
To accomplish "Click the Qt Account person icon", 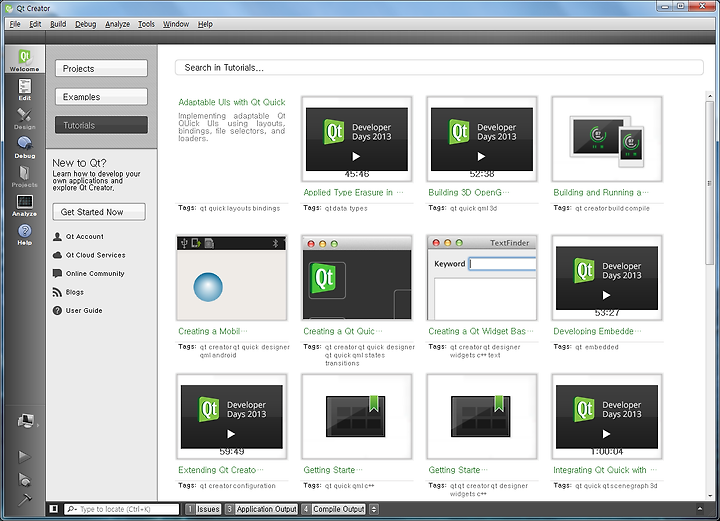I will (x=57, y=236).
